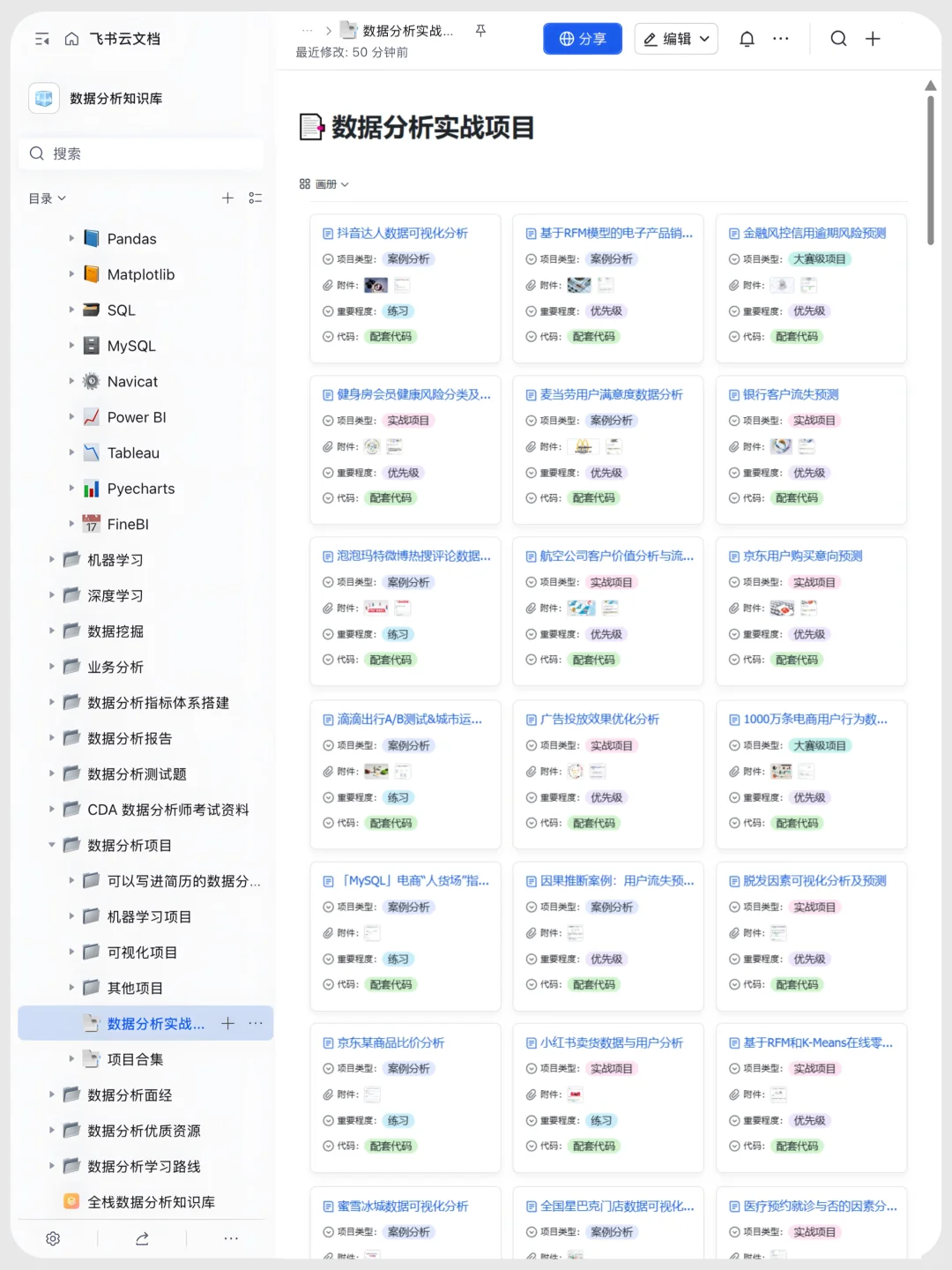Select 可视化项目 in the tree

143,952
